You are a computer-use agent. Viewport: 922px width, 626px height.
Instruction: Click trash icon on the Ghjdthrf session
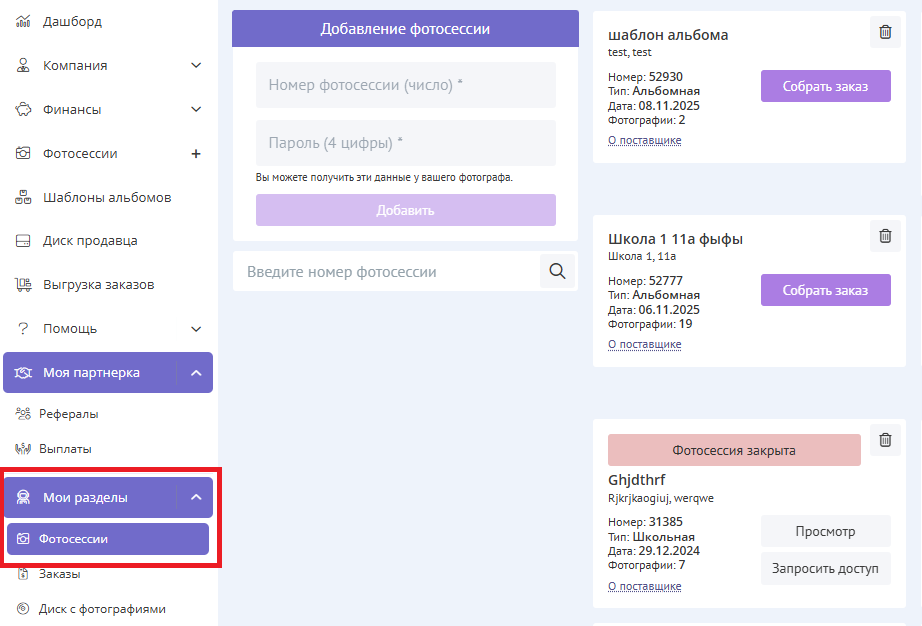click(885, 440)
